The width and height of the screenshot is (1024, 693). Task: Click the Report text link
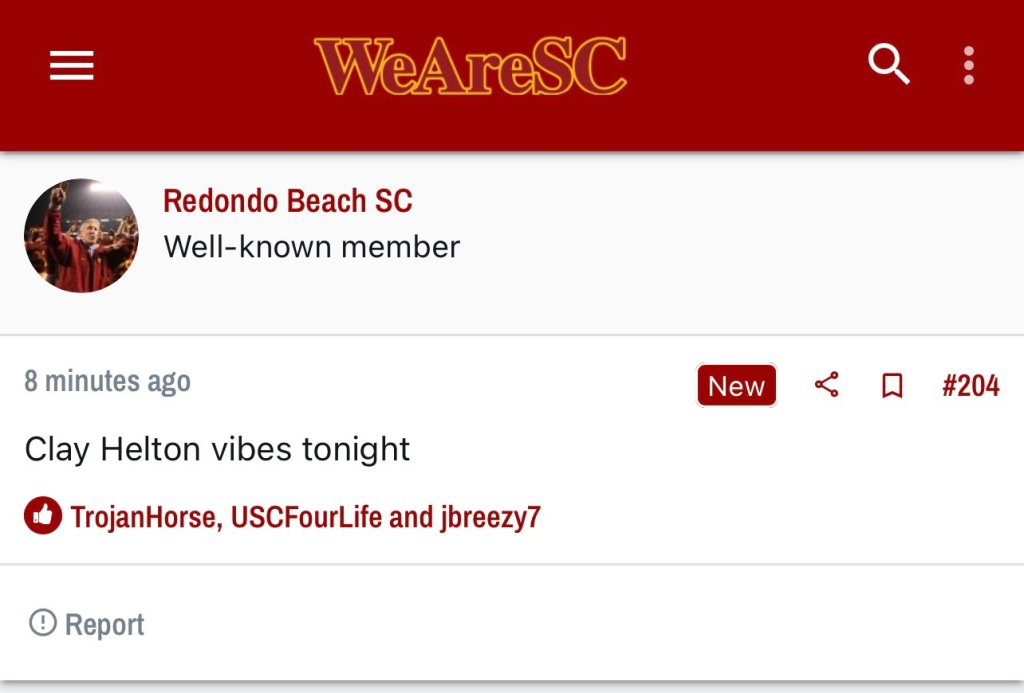105,625
